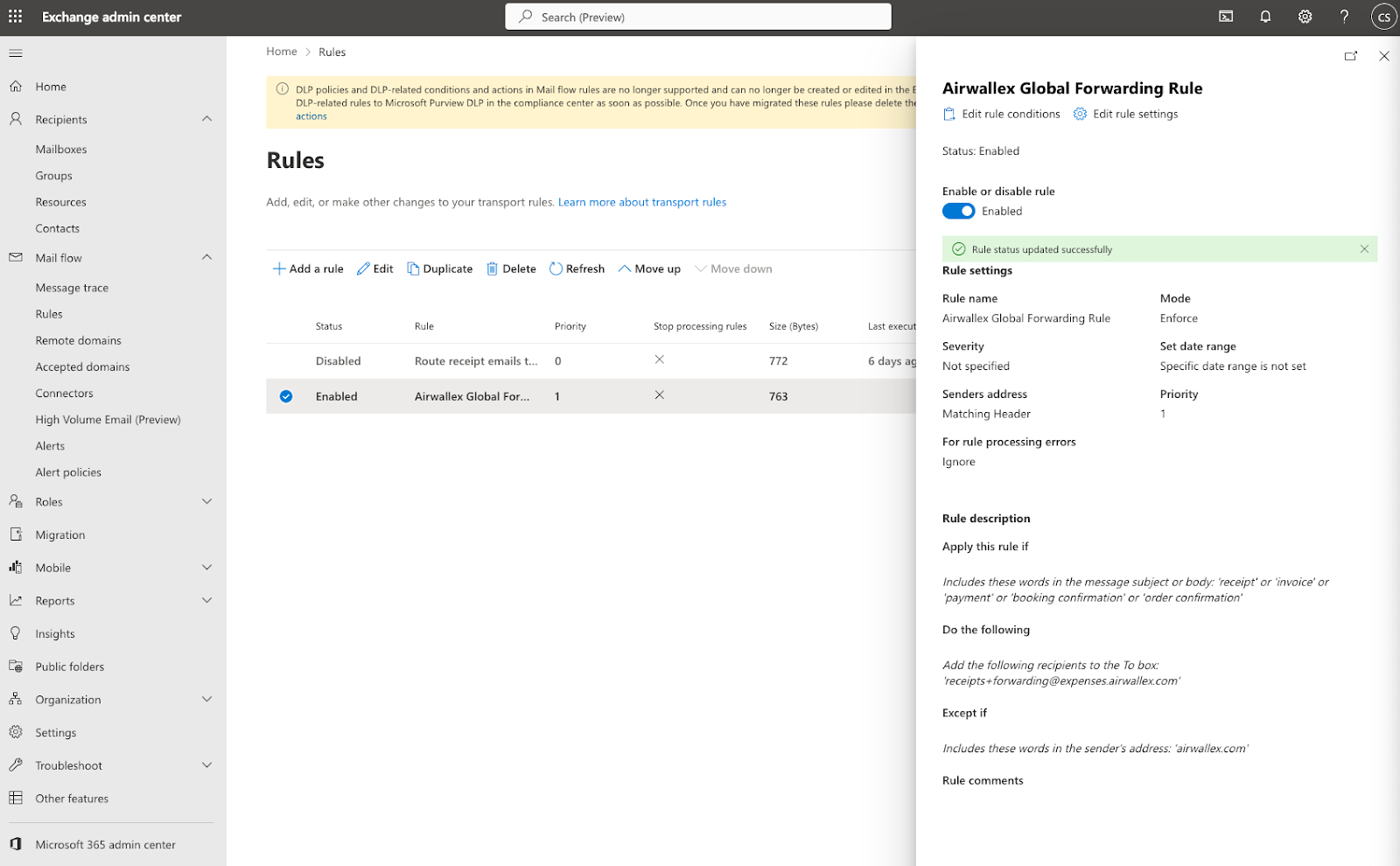This screenshot has height=866, width=1400.
Task: Go to Connectors in Mail flow
Action: point(64,394)
